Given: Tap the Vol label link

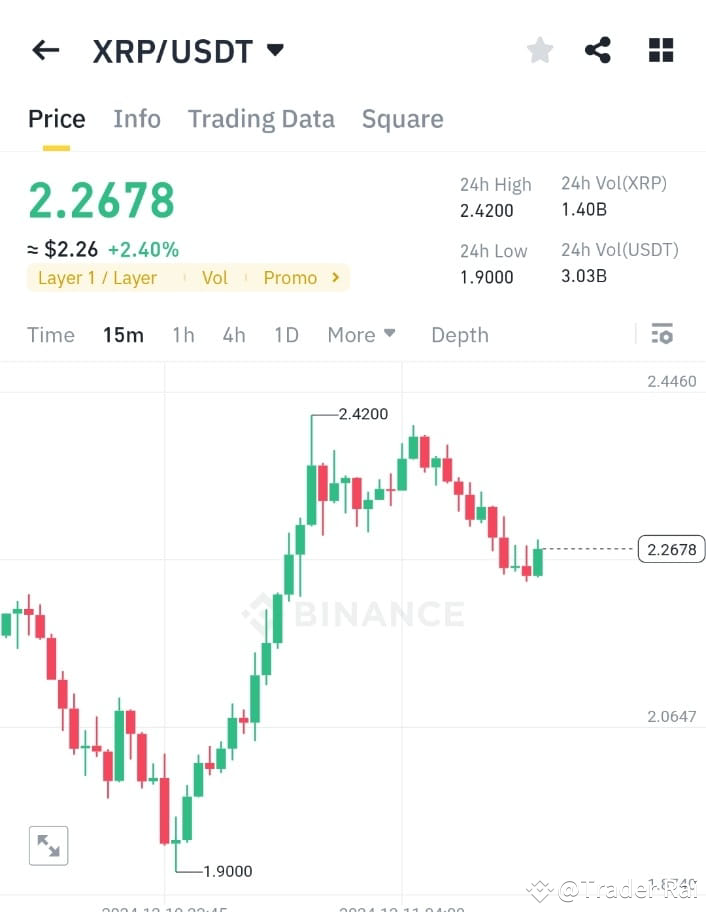Looking at the screenshot, I should point(214,278).
